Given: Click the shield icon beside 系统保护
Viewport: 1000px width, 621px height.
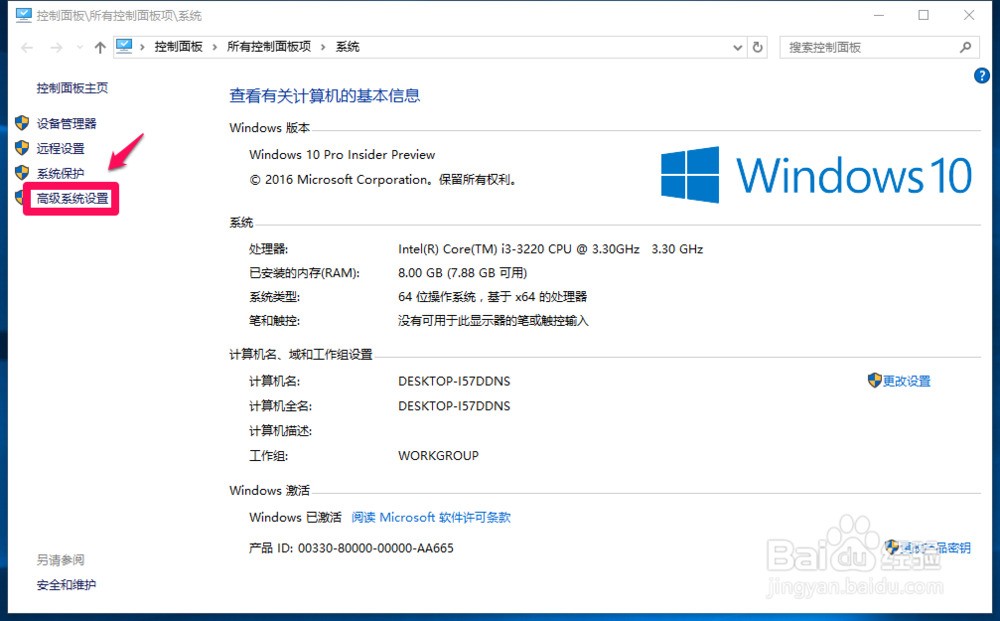Looking at the screenshot, I should click(22, 173).
